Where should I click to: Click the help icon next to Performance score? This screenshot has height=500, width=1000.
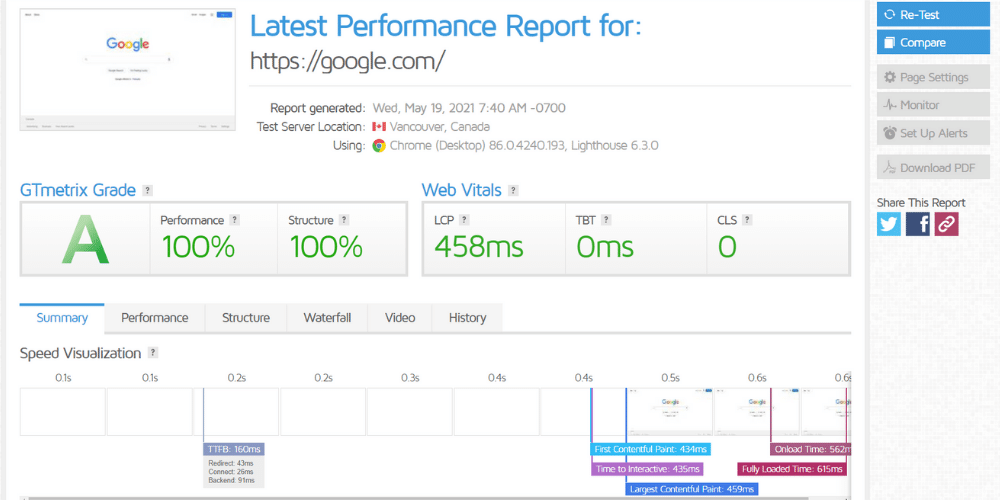pyautogui.click(x=235, y=220)
